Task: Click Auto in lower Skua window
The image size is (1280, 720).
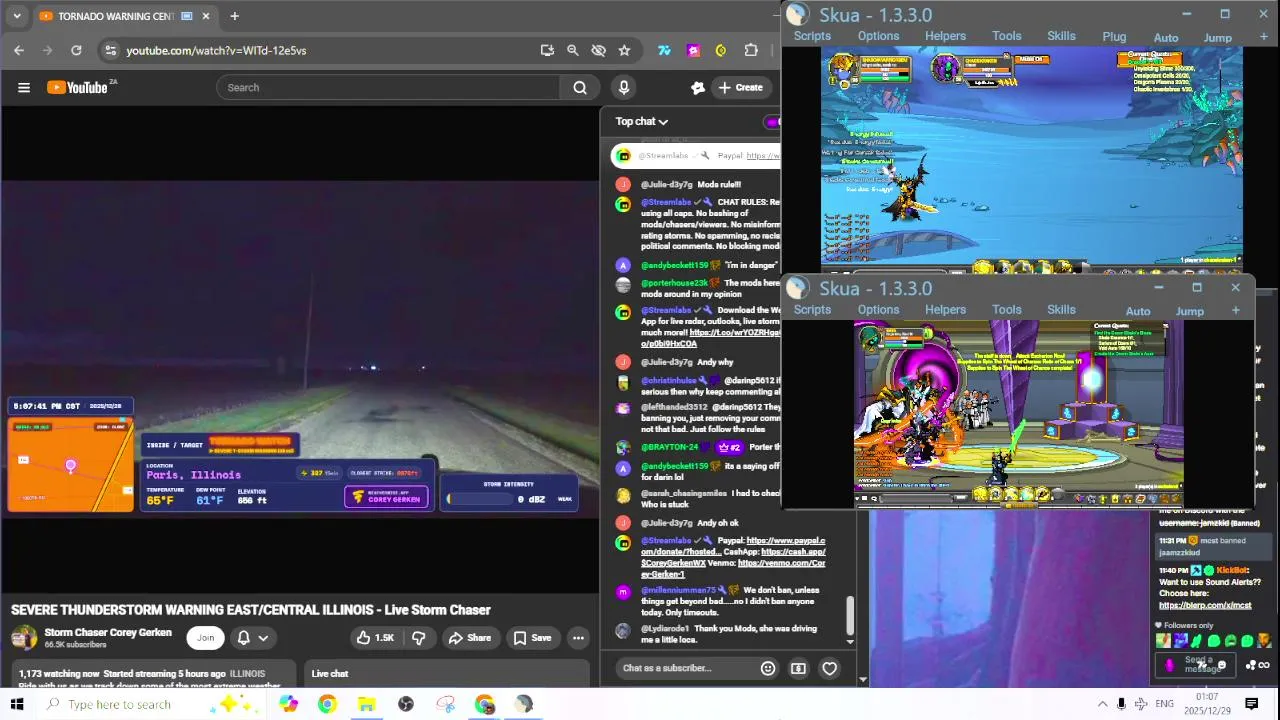Action: (x=1138, y=311)
